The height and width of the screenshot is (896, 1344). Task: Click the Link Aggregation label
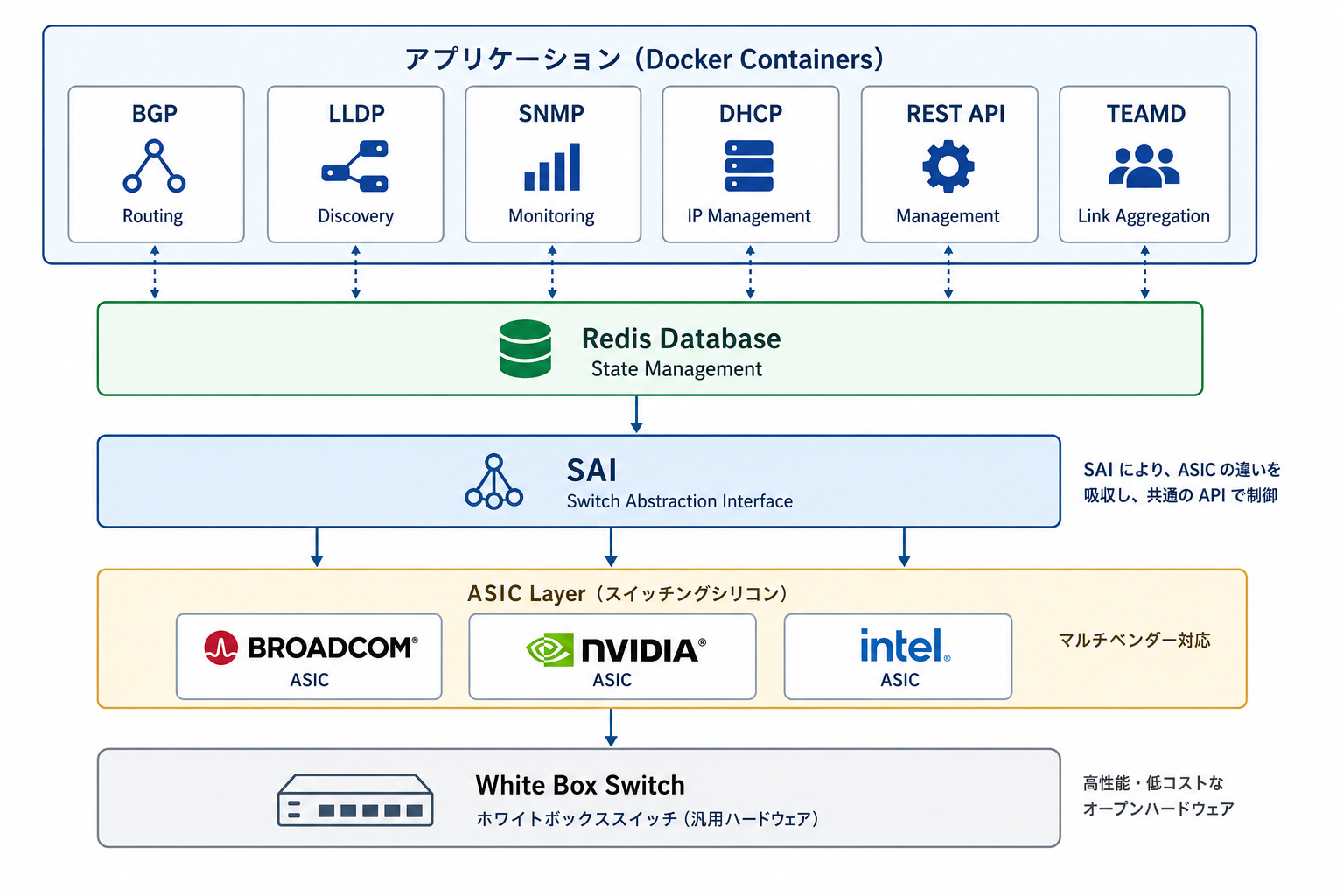coord(1144,216)
